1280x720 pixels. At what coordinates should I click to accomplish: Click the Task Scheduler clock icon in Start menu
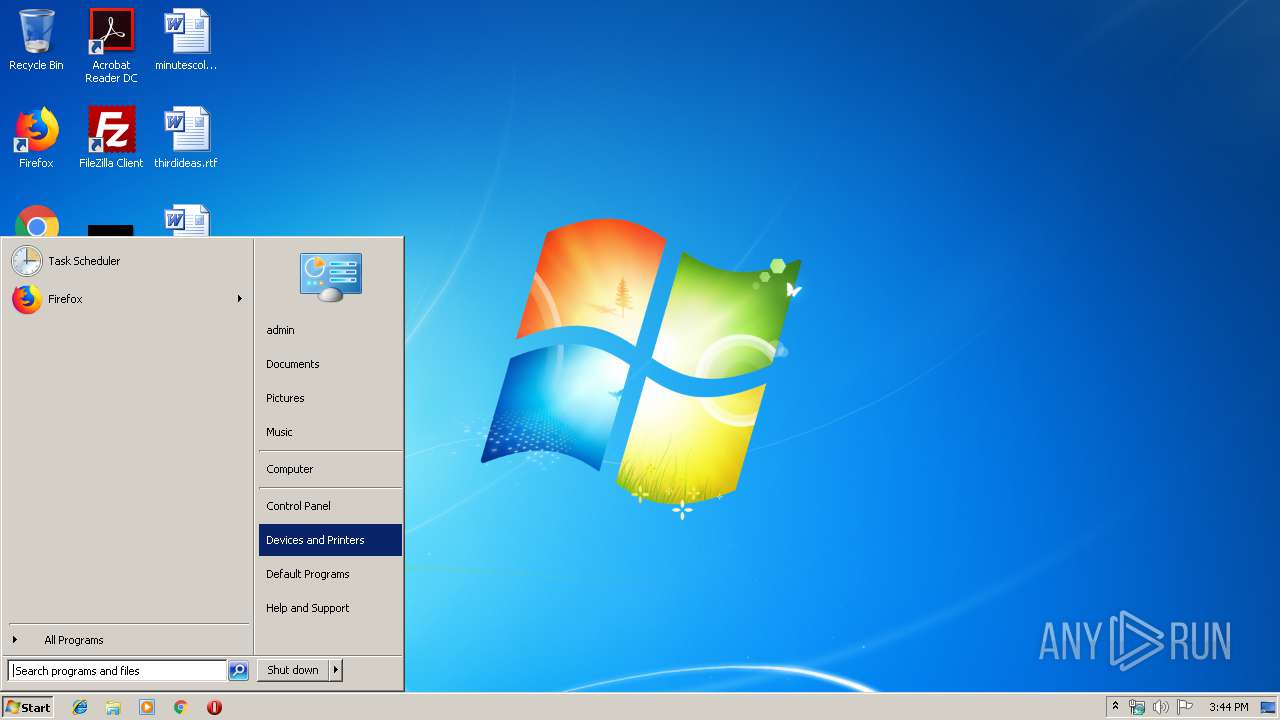(27, 261)
